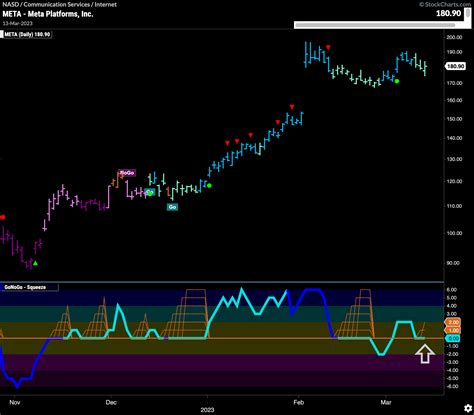
Task: Click the -2.00 oscillator axis label
Action: coord(451,354)
